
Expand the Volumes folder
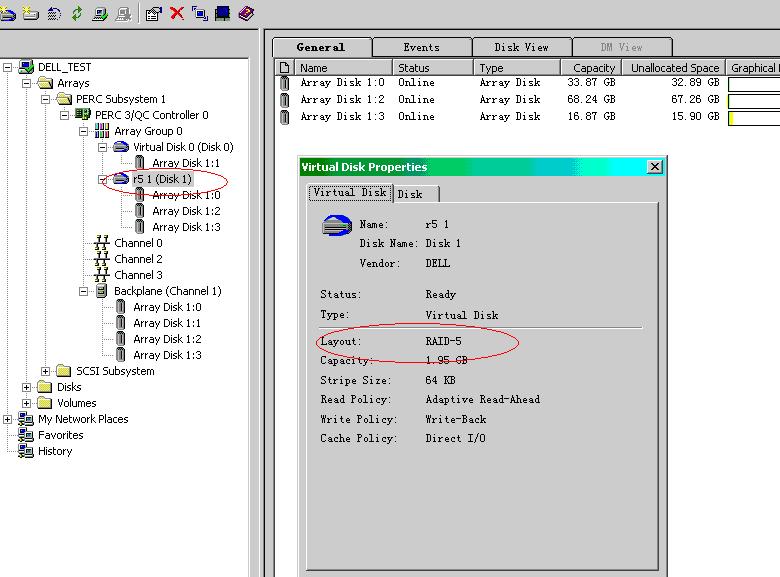click(26, 403)
